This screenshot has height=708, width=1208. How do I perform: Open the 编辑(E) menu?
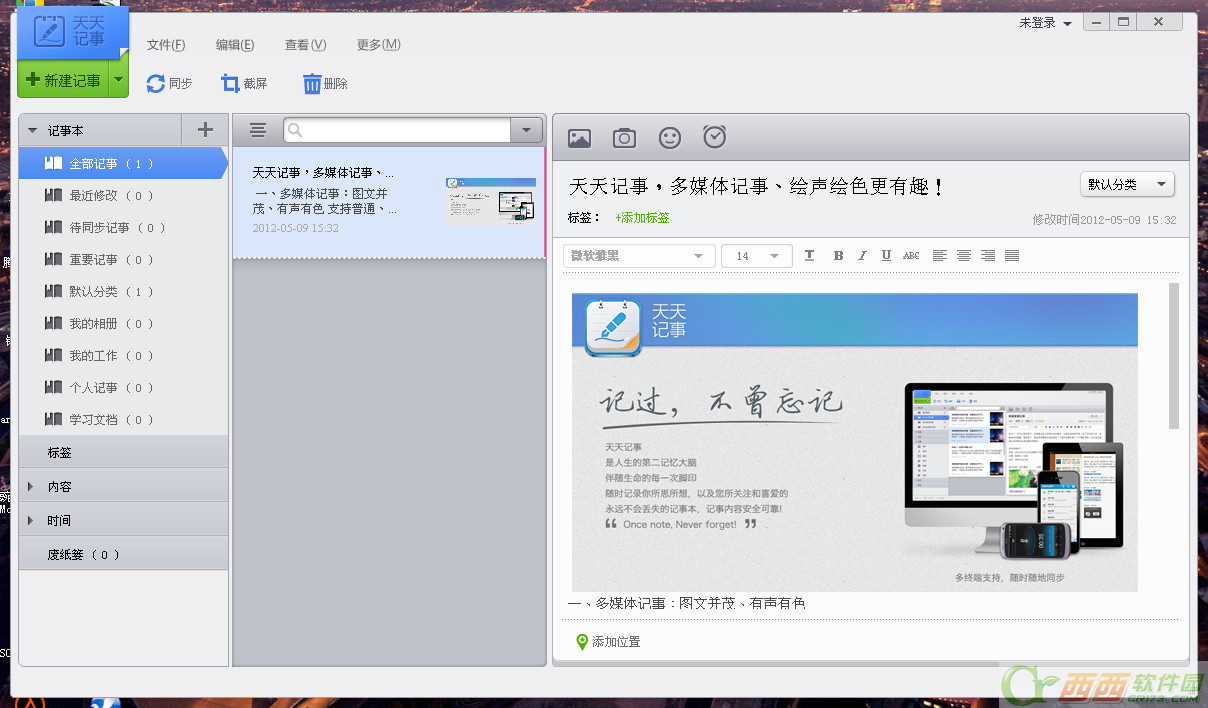[235, 45]
